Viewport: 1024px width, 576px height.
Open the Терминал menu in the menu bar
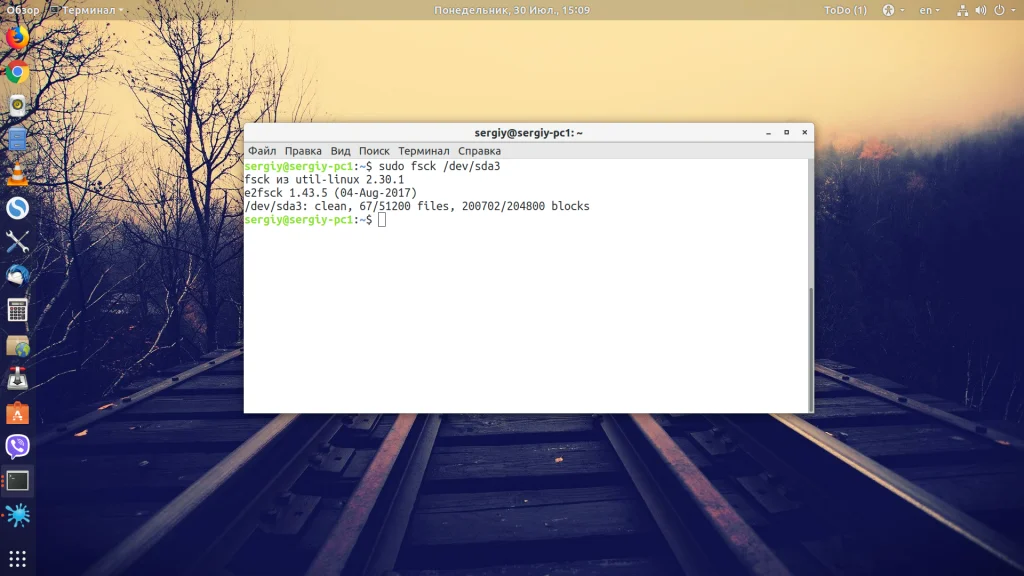coord(424,151)
